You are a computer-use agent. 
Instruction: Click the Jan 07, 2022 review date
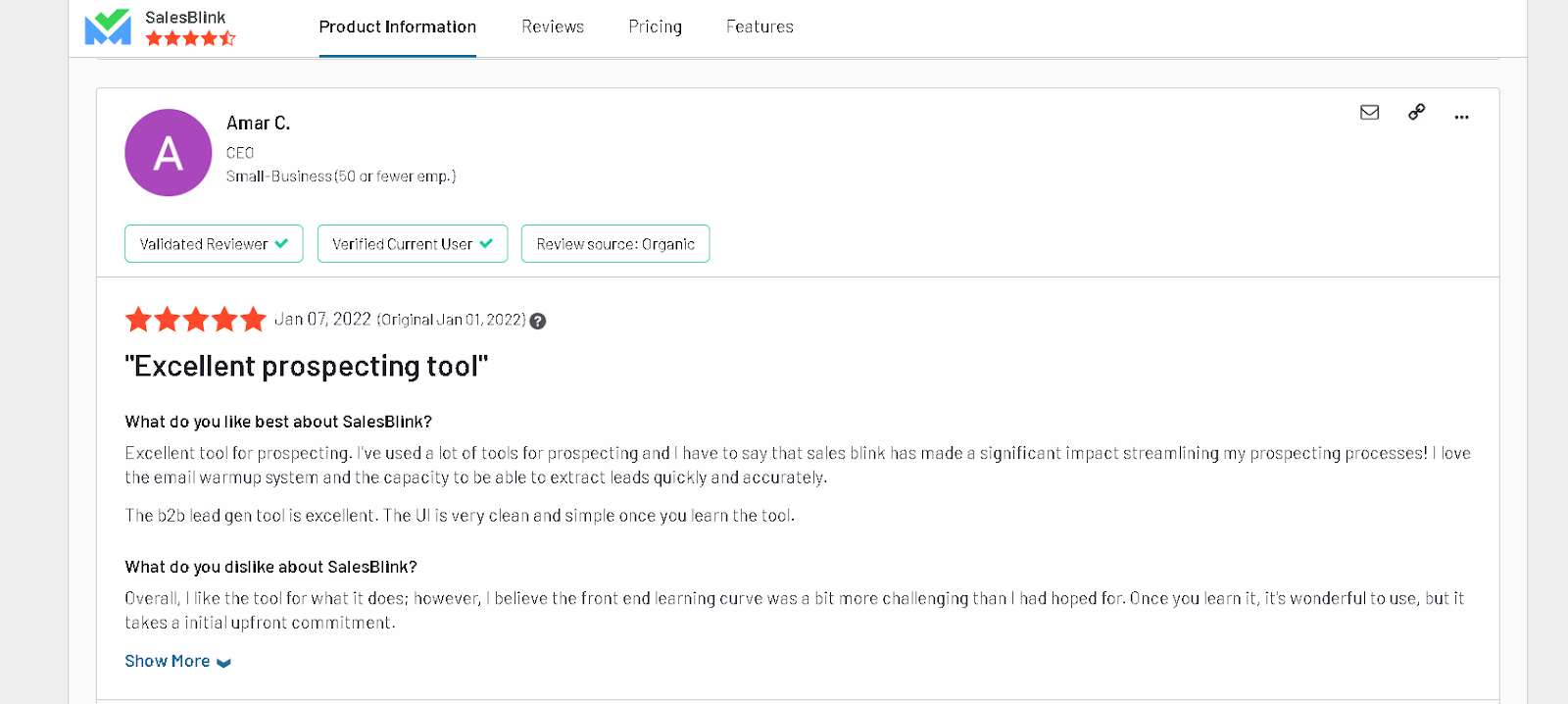(x=322, y=320)
